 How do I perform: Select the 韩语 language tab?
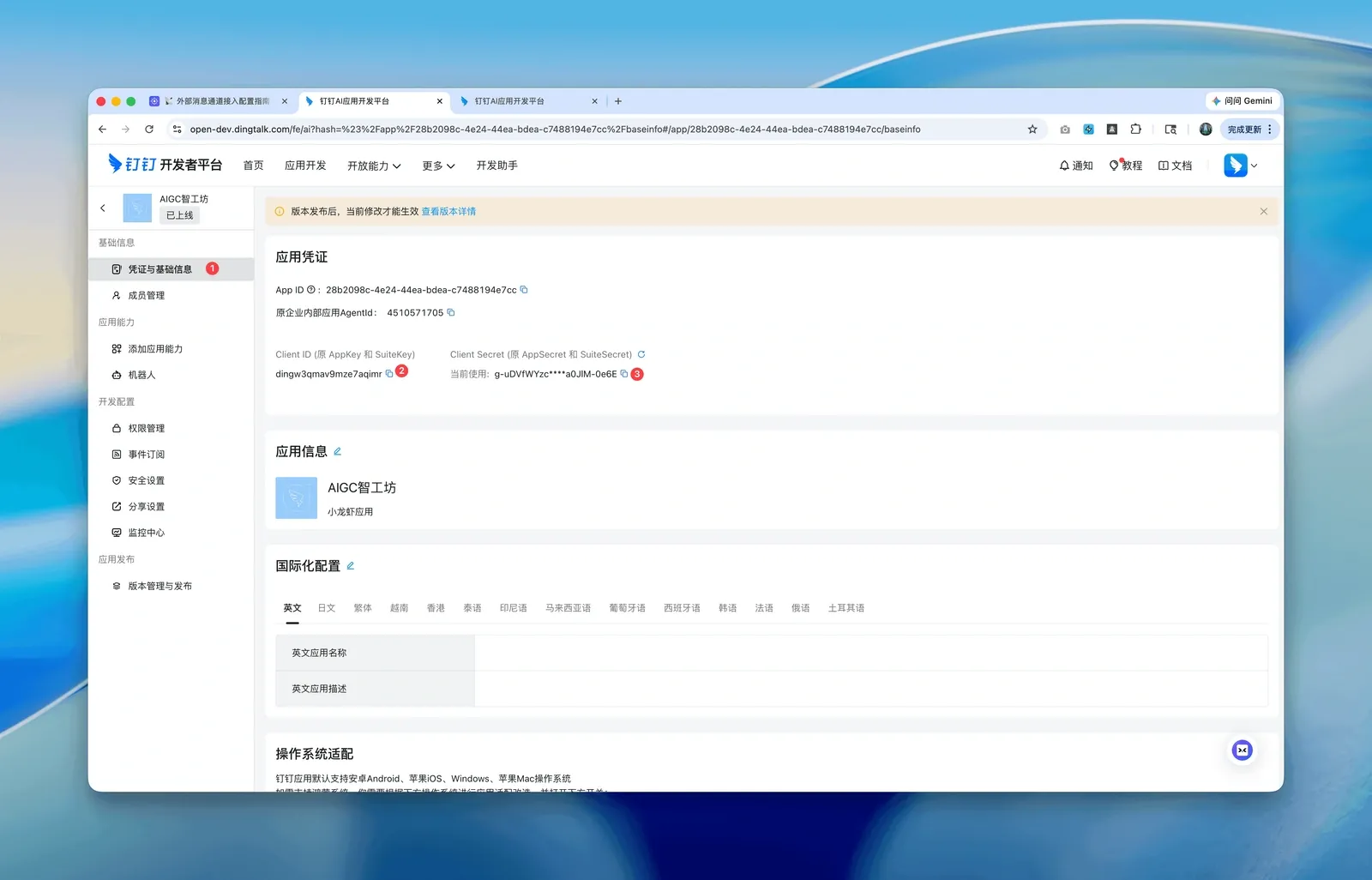(728, 608)
